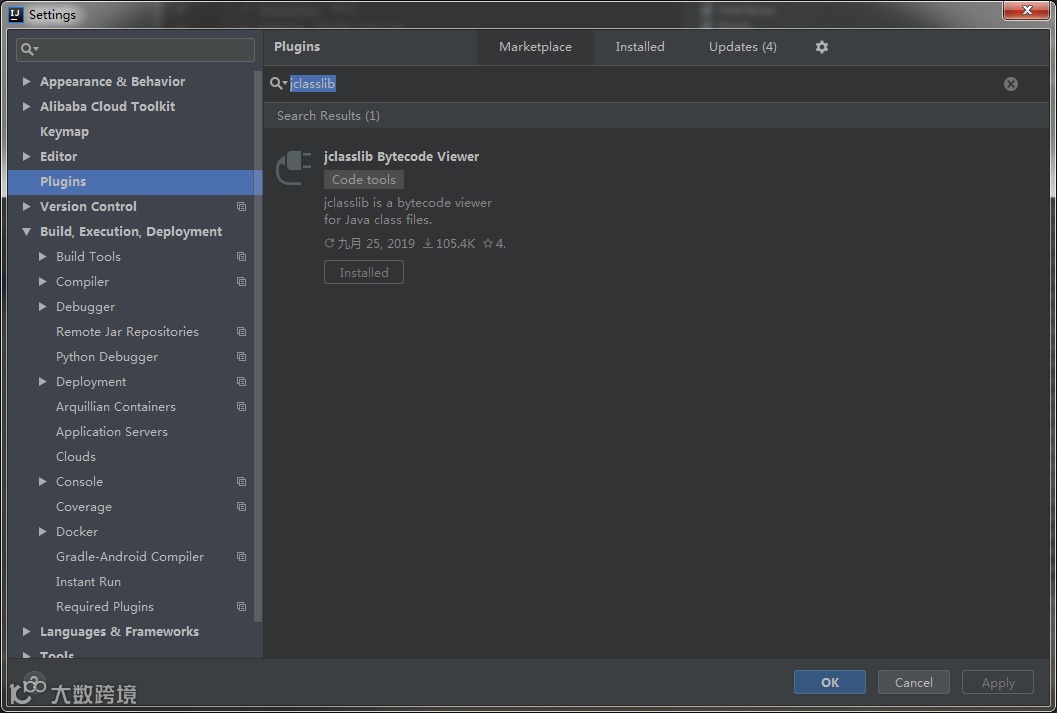Open Gradle-Android Compiler settings
The image size is (1057, 713).
point(130,557)
